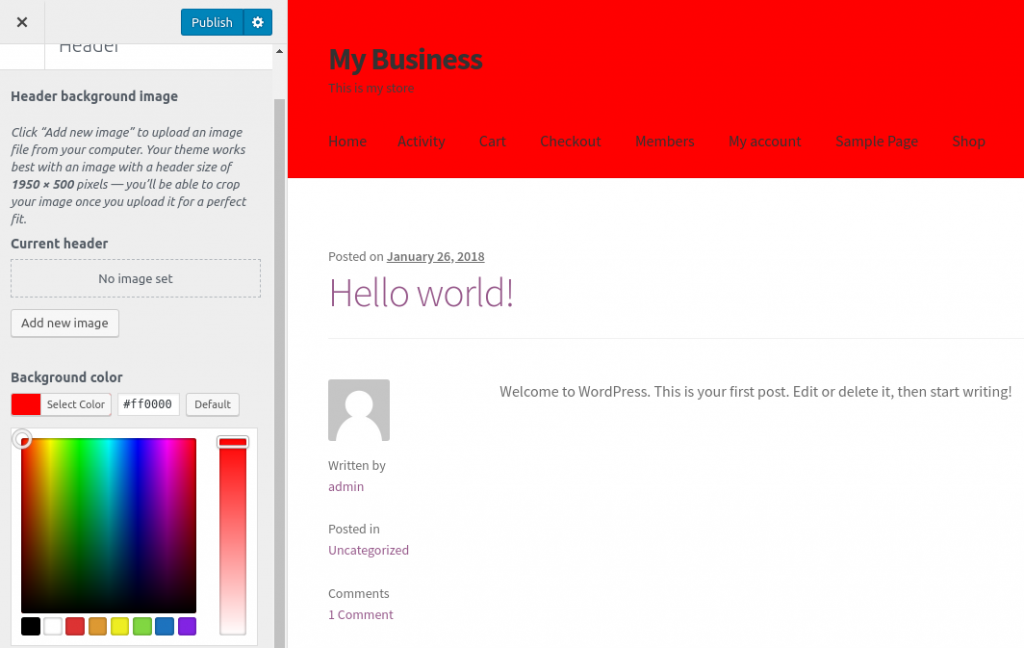1024x648 pixels.
Task: Pick the orange palette swatch
Action: tap(97, 626)
